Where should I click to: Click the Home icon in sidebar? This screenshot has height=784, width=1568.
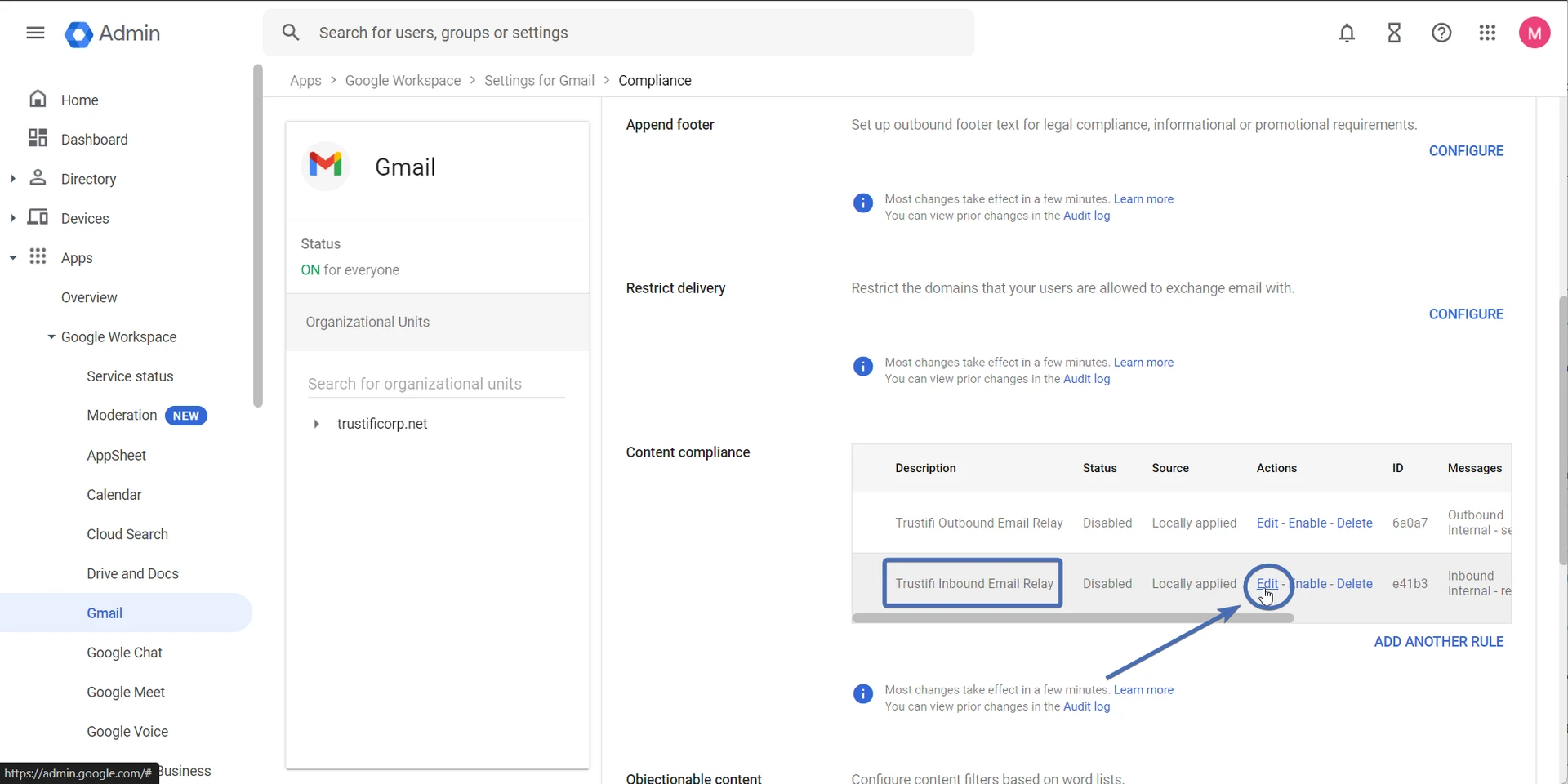click(38, 99)
